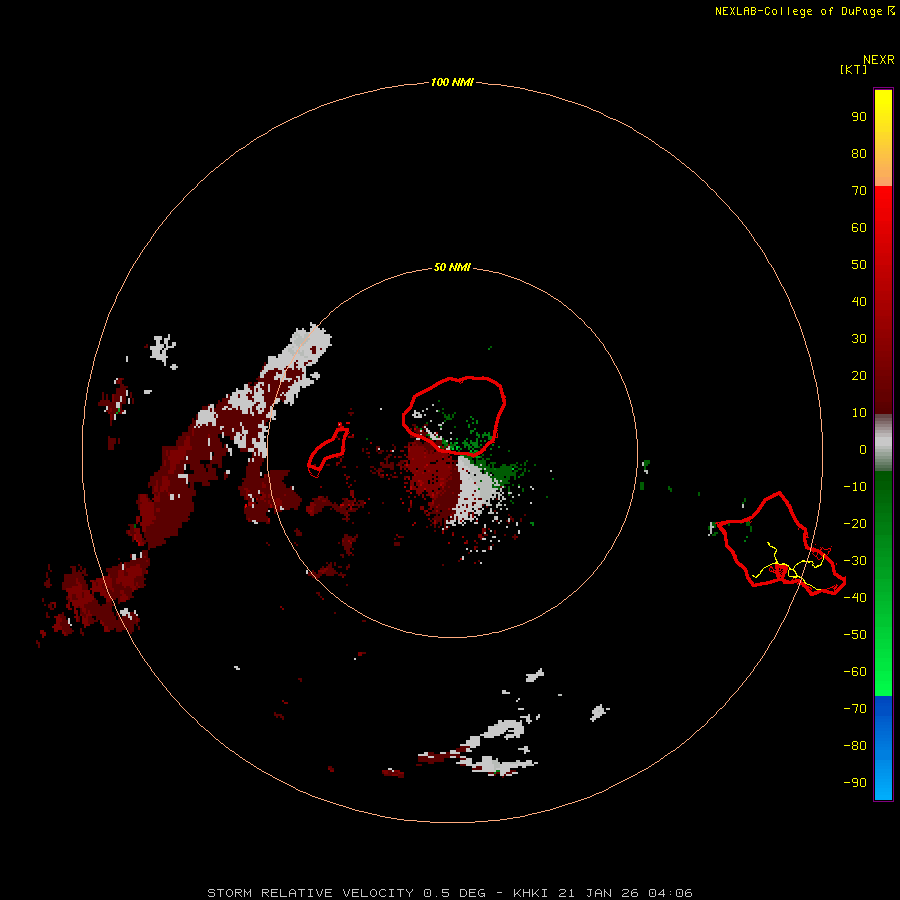Click the -40 value on the velocity scale
This screenshot has width=900, height=900.
pyautogui.click(x=855, y=598)
